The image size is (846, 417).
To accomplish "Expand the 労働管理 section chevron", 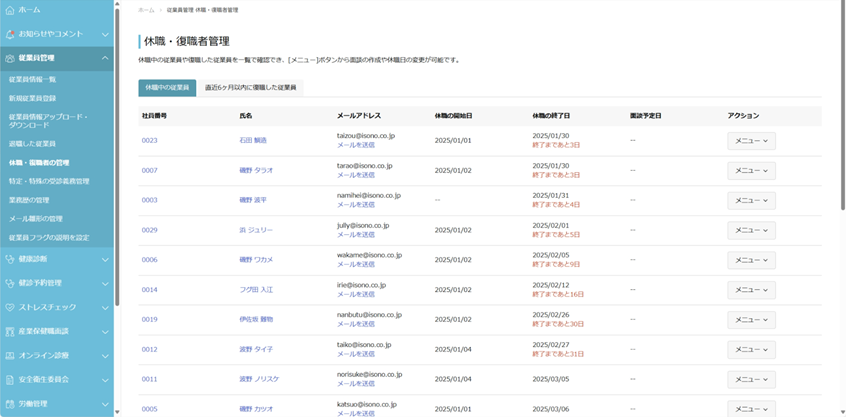I will click(105, 404).
